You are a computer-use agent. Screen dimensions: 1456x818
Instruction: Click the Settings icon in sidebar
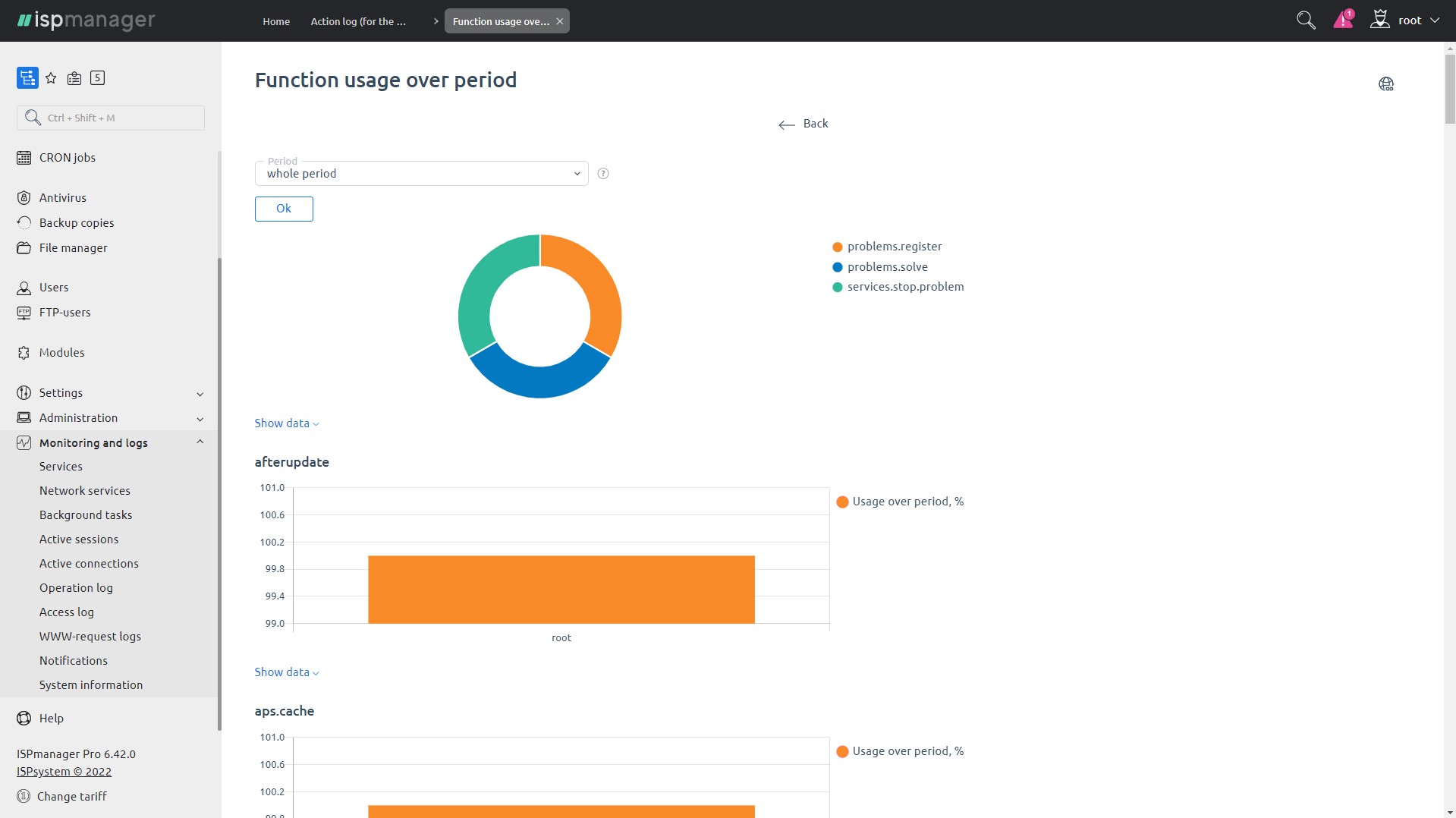coord(24,393)
